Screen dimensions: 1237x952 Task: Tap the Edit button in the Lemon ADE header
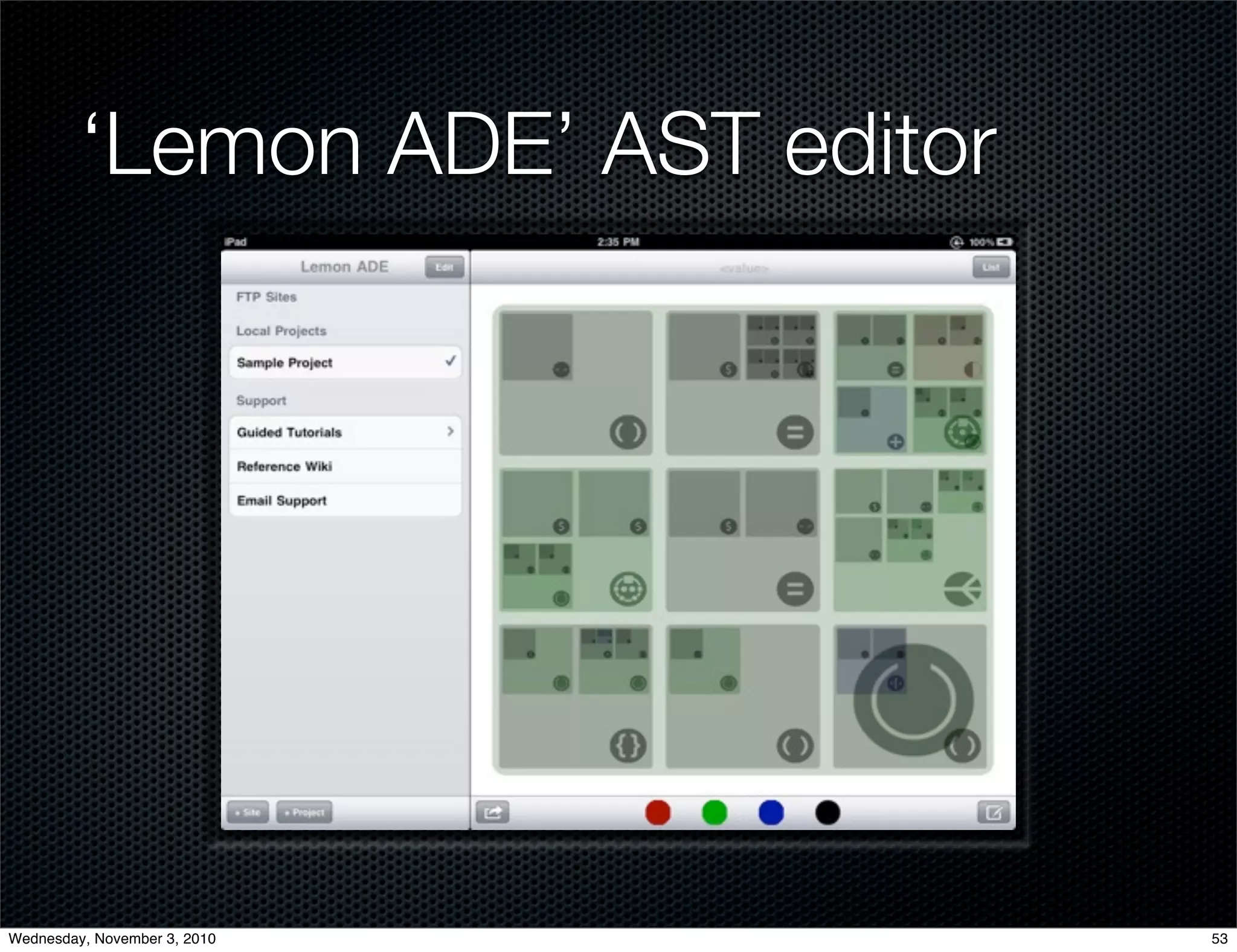[x=445, y=267]
